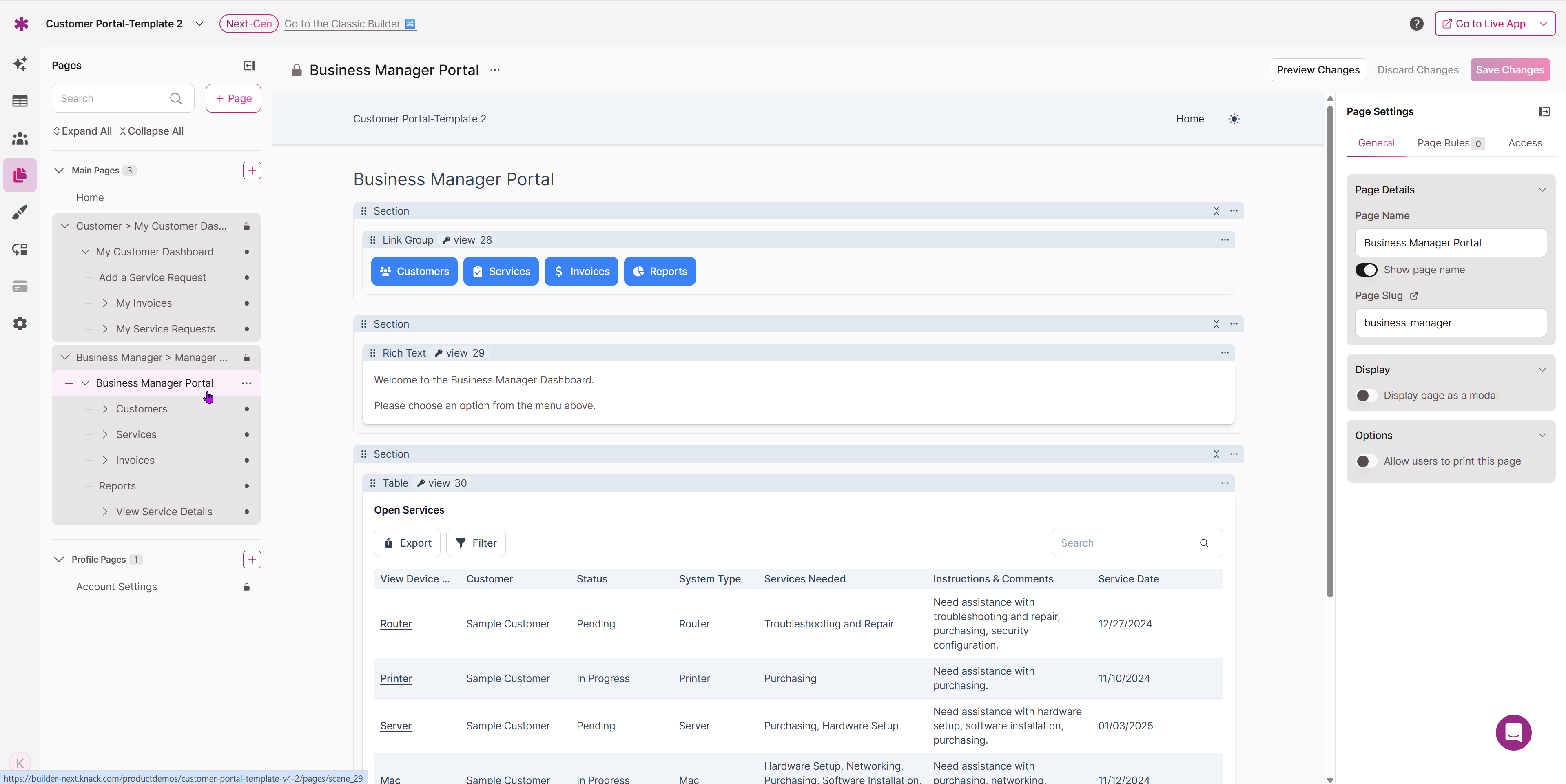Open the Flows tasks sidebar icon
The height and width of the screenshot is (784, 1566).
20,249
